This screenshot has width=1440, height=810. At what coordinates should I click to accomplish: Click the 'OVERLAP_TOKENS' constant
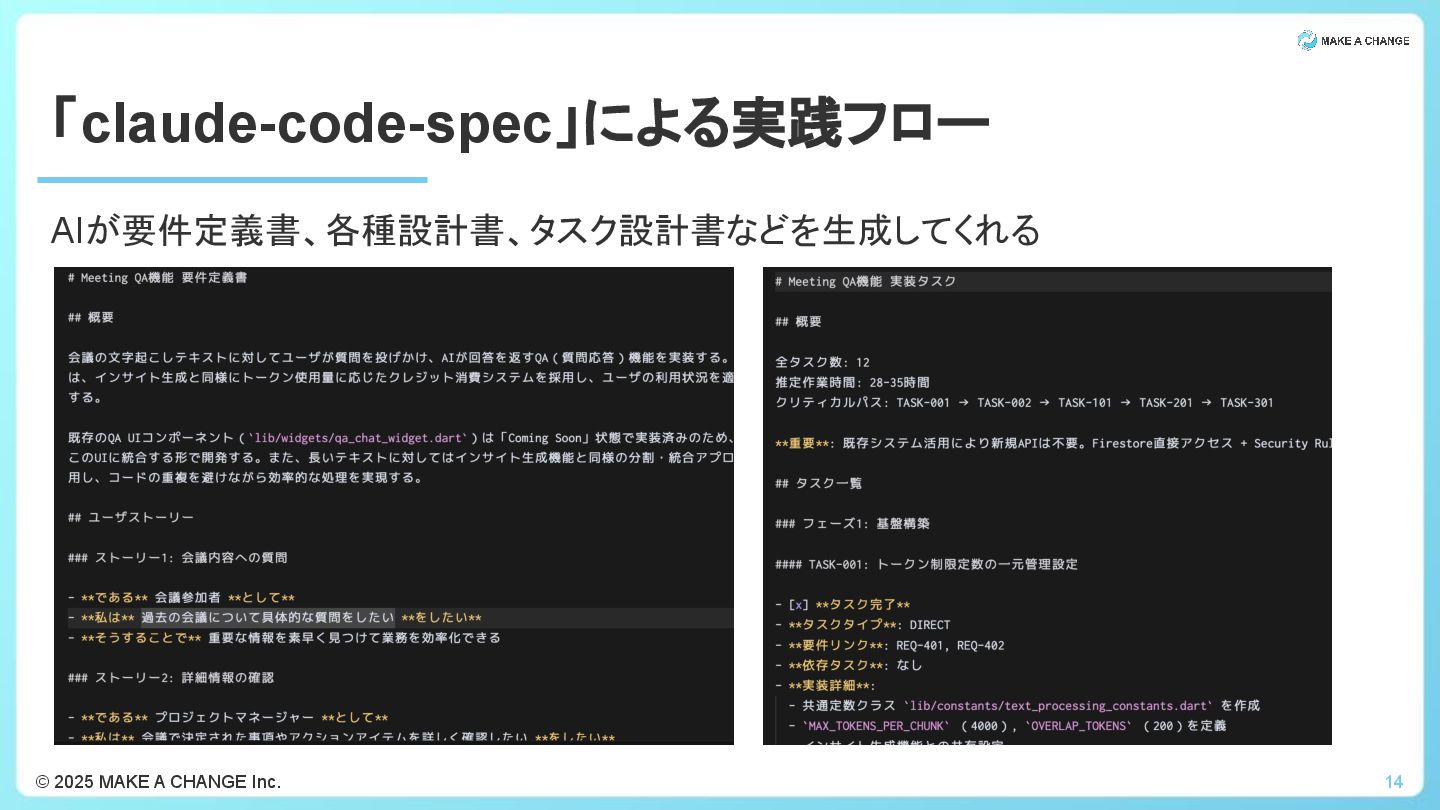1081,725
